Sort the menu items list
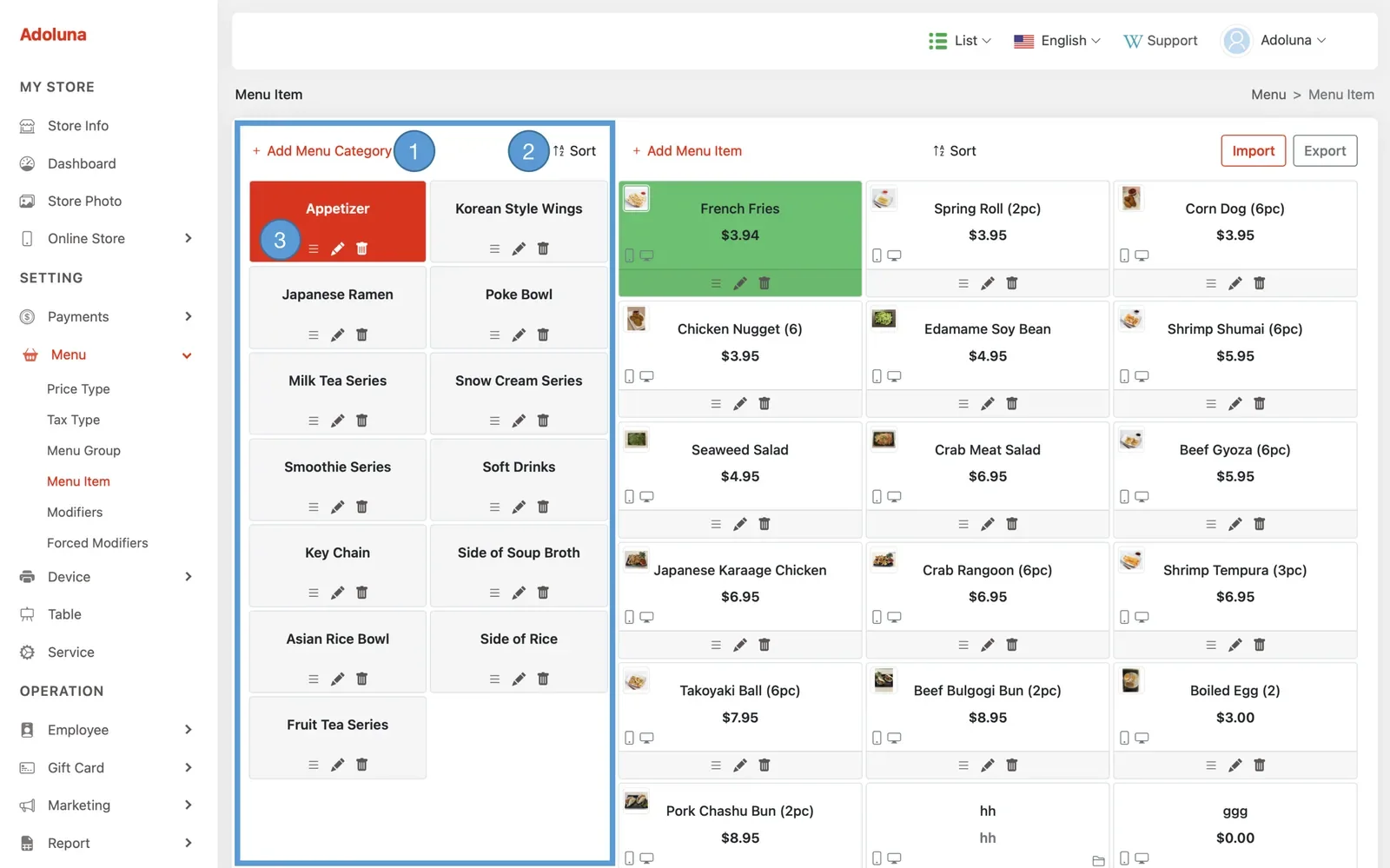This screenshot has width=1390, height=868. (x=955, y=151)
